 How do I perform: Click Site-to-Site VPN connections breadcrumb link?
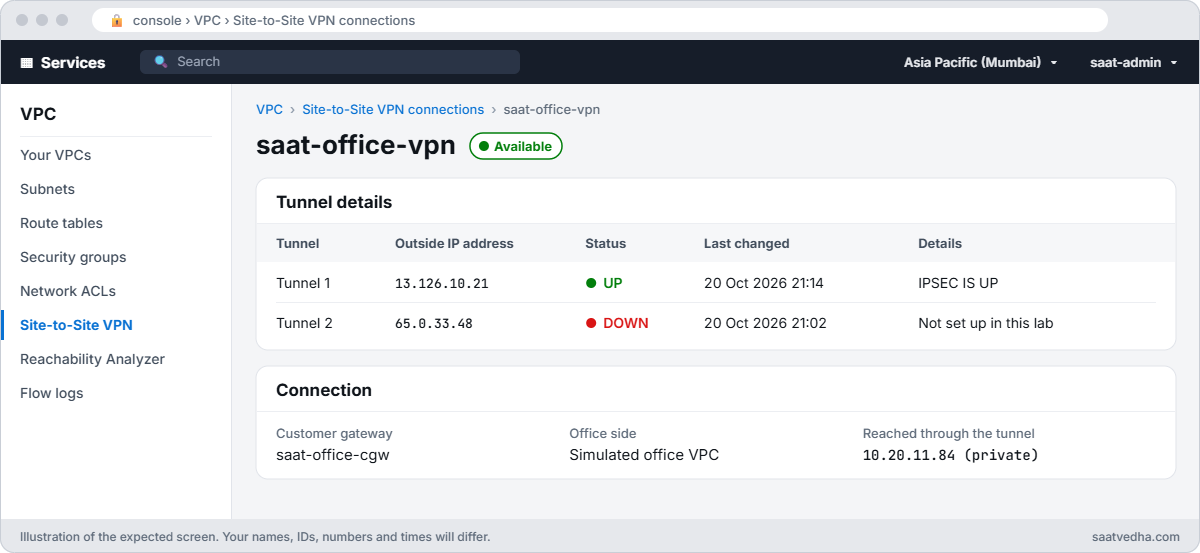click(393, 110)
